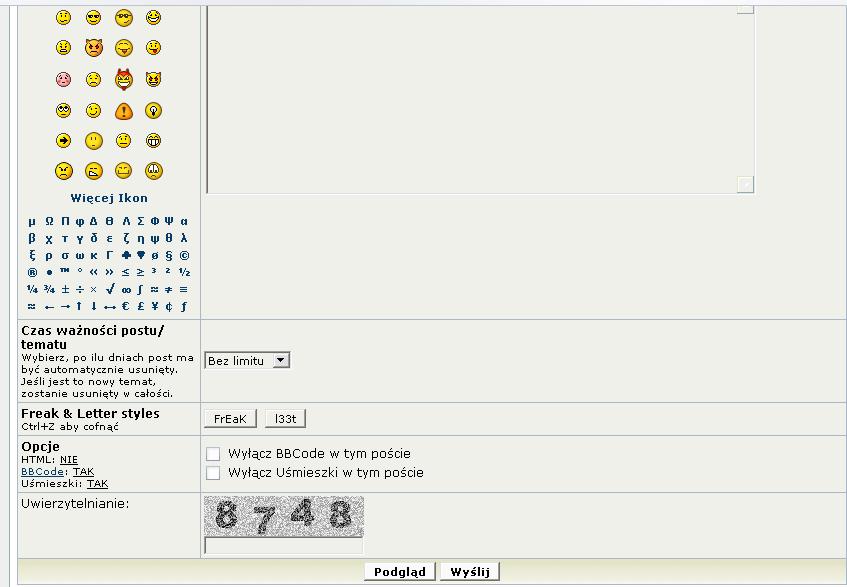Screen dimensions: 847x587
Task: Insert the yellow arrow emoticon
Action: 64,140
